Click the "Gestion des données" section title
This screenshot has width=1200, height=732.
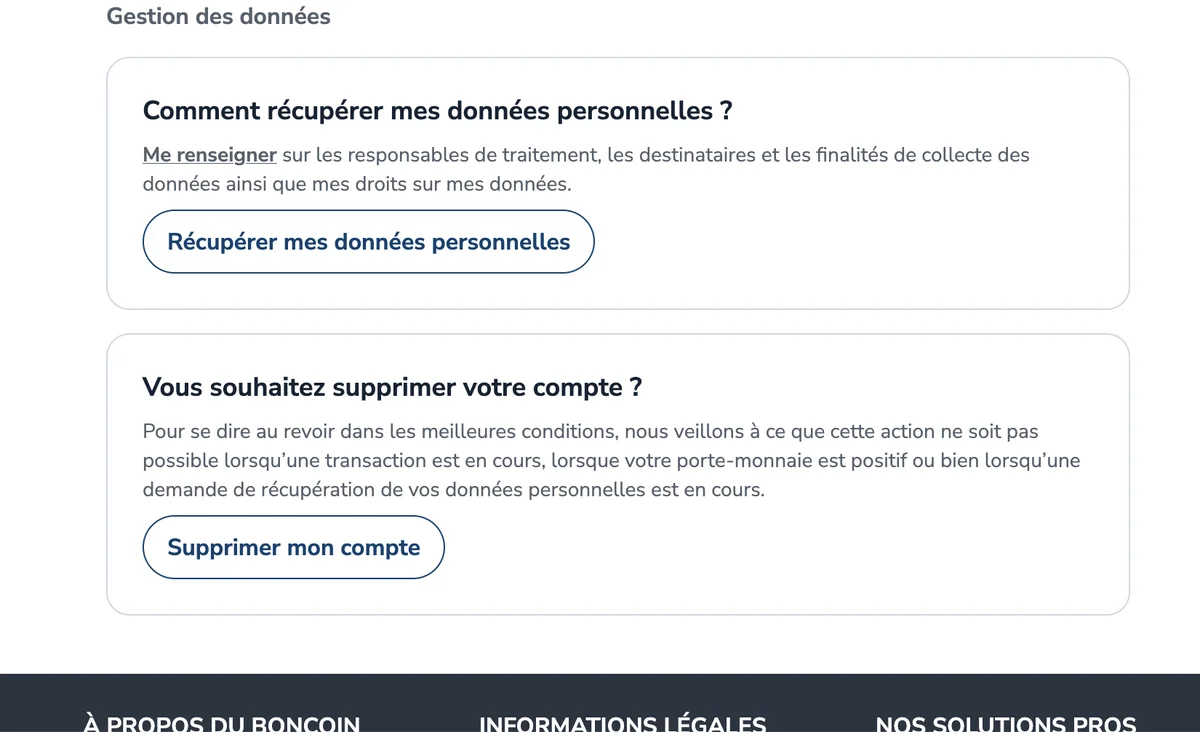[218, 16]
